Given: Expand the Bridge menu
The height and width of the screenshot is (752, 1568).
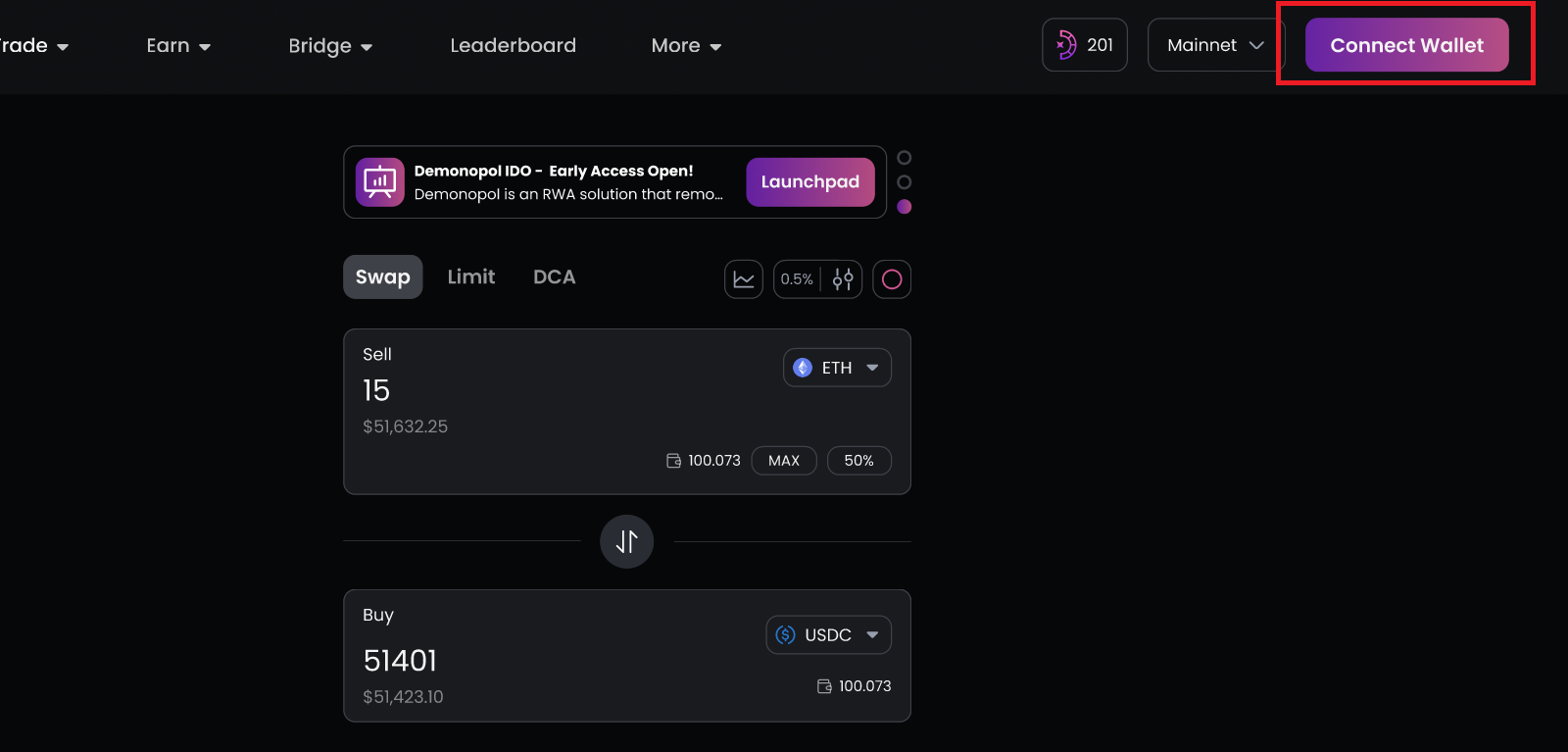Looking at the screenshot, I should point(330,46).
